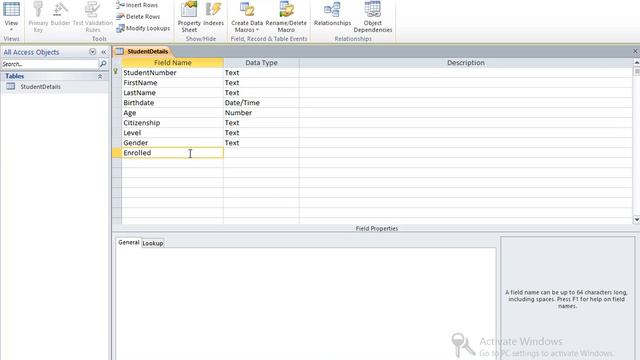Open the expression Builder tool
The height and width of the screenshot is (360, 640).
(60, 15)
